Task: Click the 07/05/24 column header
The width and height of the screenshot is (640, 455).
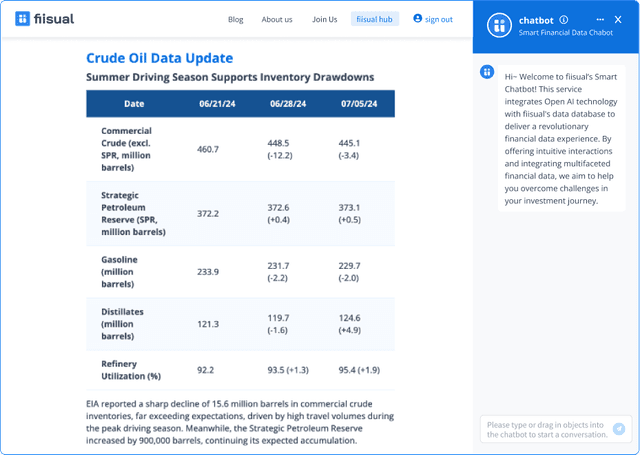Action: coord(358,104)
